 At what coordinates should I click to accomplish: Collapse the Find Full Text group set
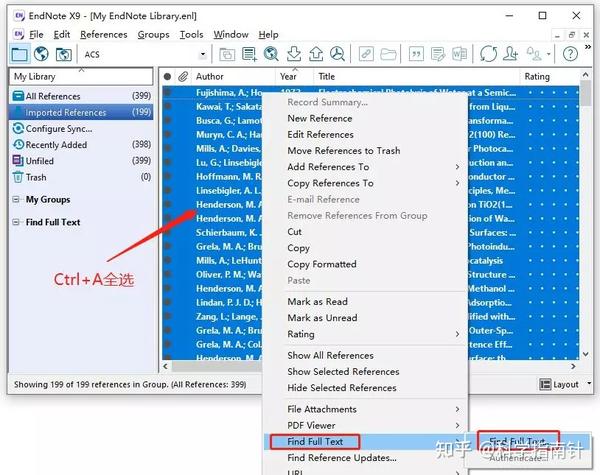coord(16,222)
